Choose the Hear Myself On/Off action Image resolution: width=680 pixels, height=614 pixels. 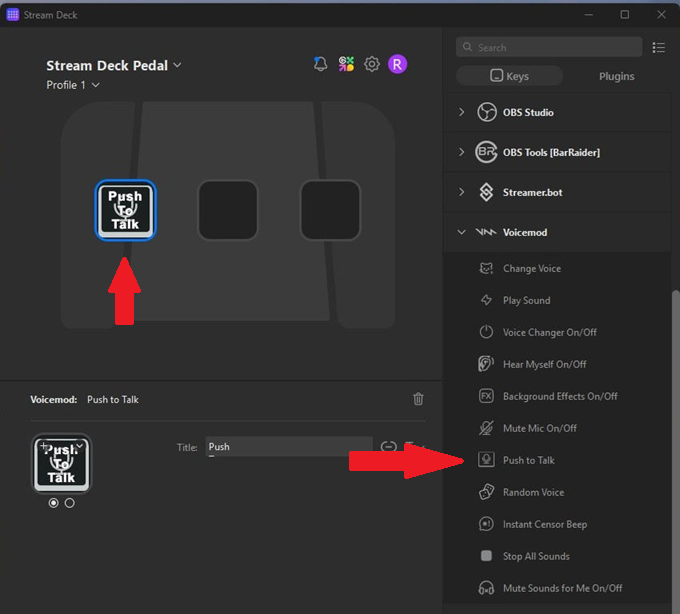coord(544,364)
